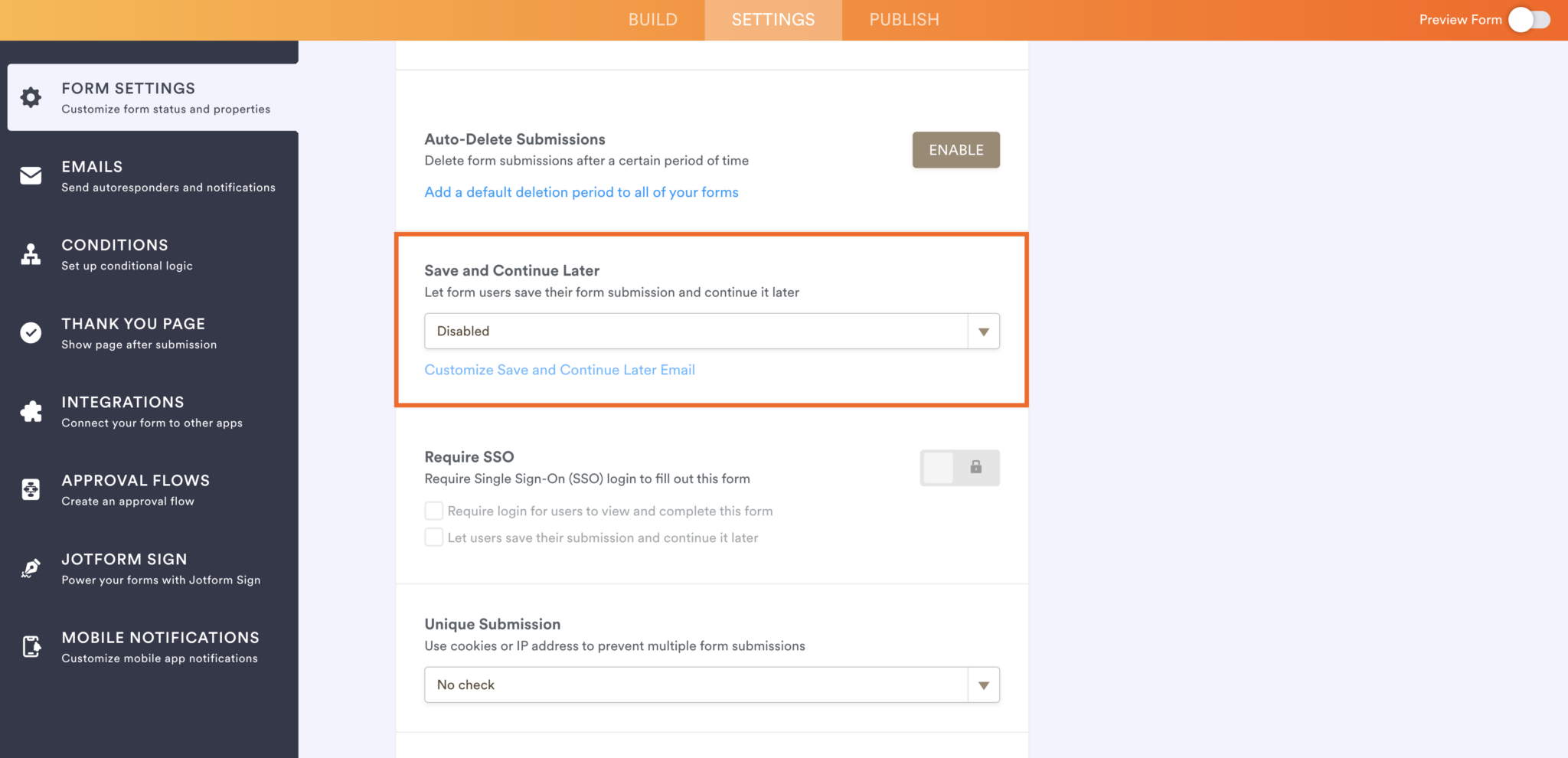Open the 'No check' dropdown arrow
The height and width of the screenshot is (758, 1568).
tap(983, 684)
